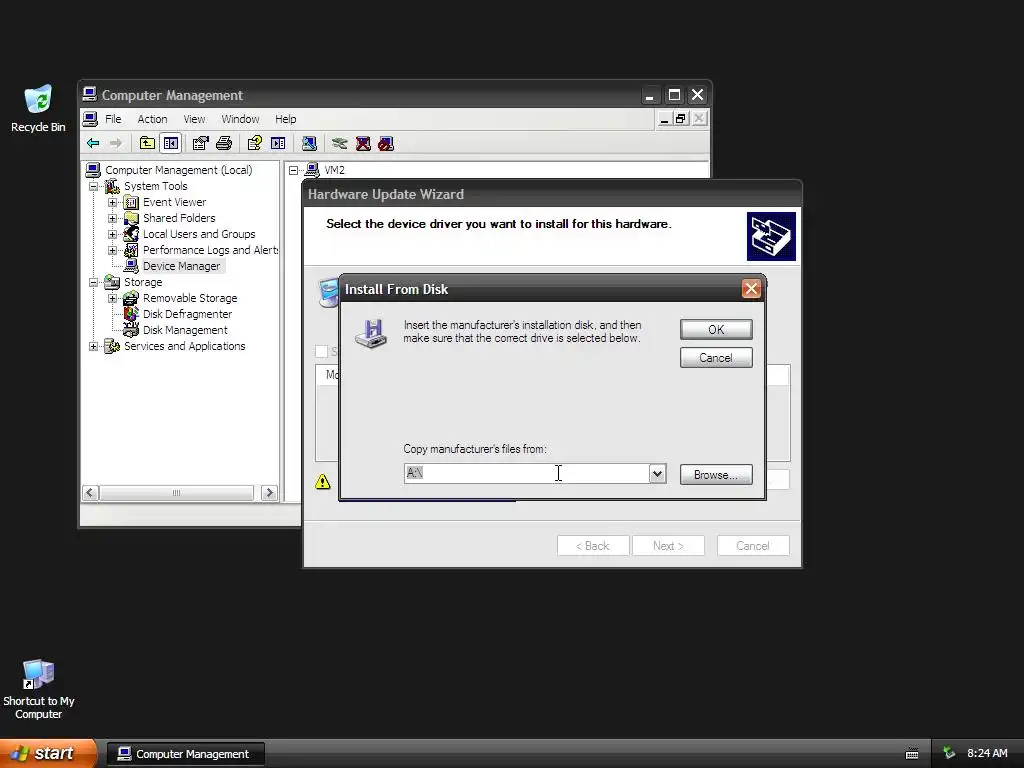
Task: Minimize the inner MMC console window
Action: 664,119
